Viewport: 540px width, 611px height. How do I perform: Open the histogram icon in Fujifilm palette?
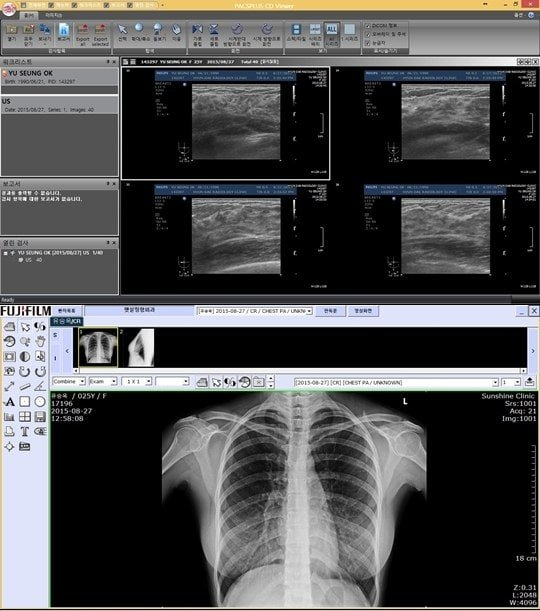(10, 417)
